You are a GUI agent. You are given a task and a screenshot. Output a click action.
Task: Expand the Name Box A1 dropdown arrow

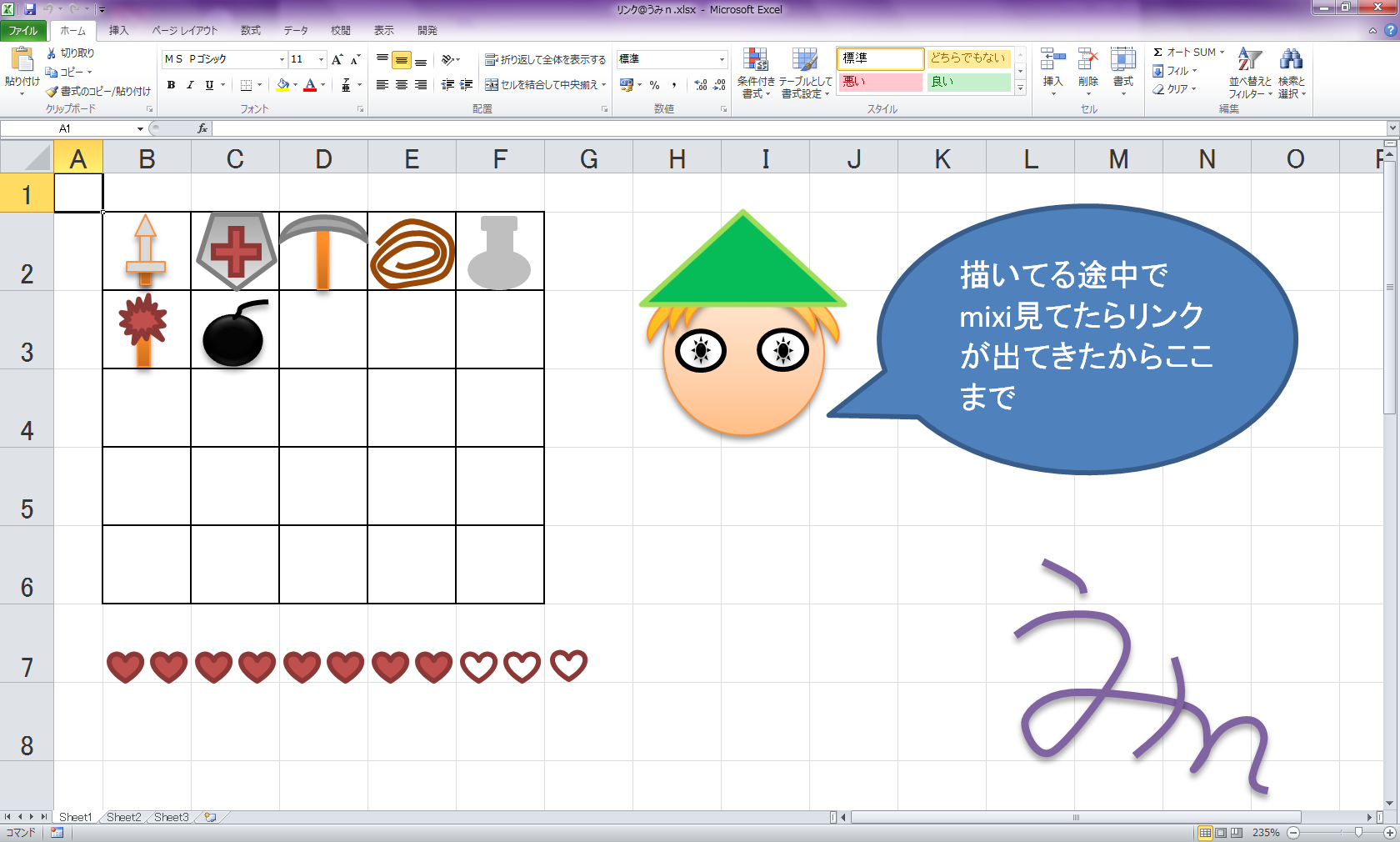(140, 128)
